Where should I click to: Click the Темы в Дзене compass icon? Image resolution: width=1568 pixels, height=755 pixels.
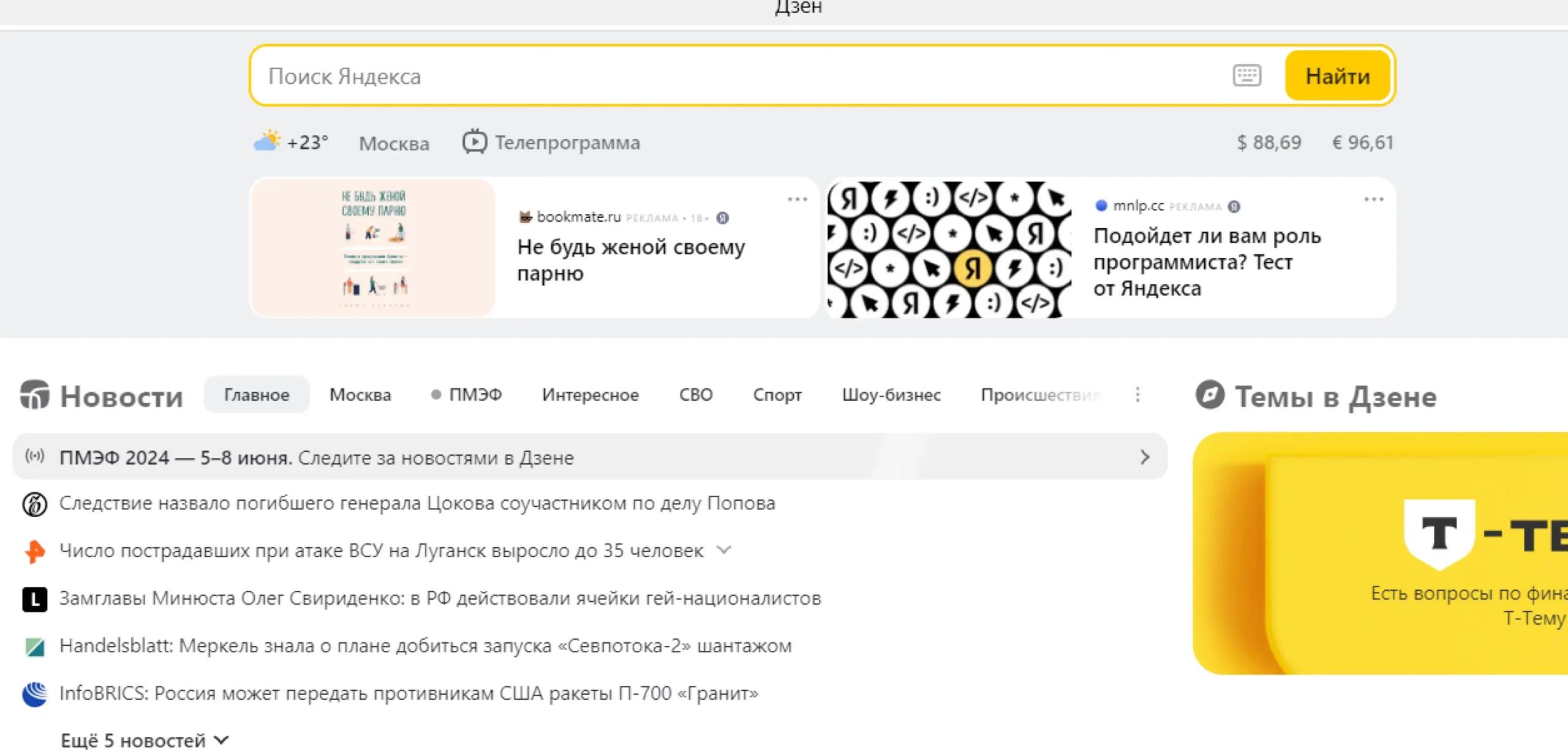tap(1210, 395)
